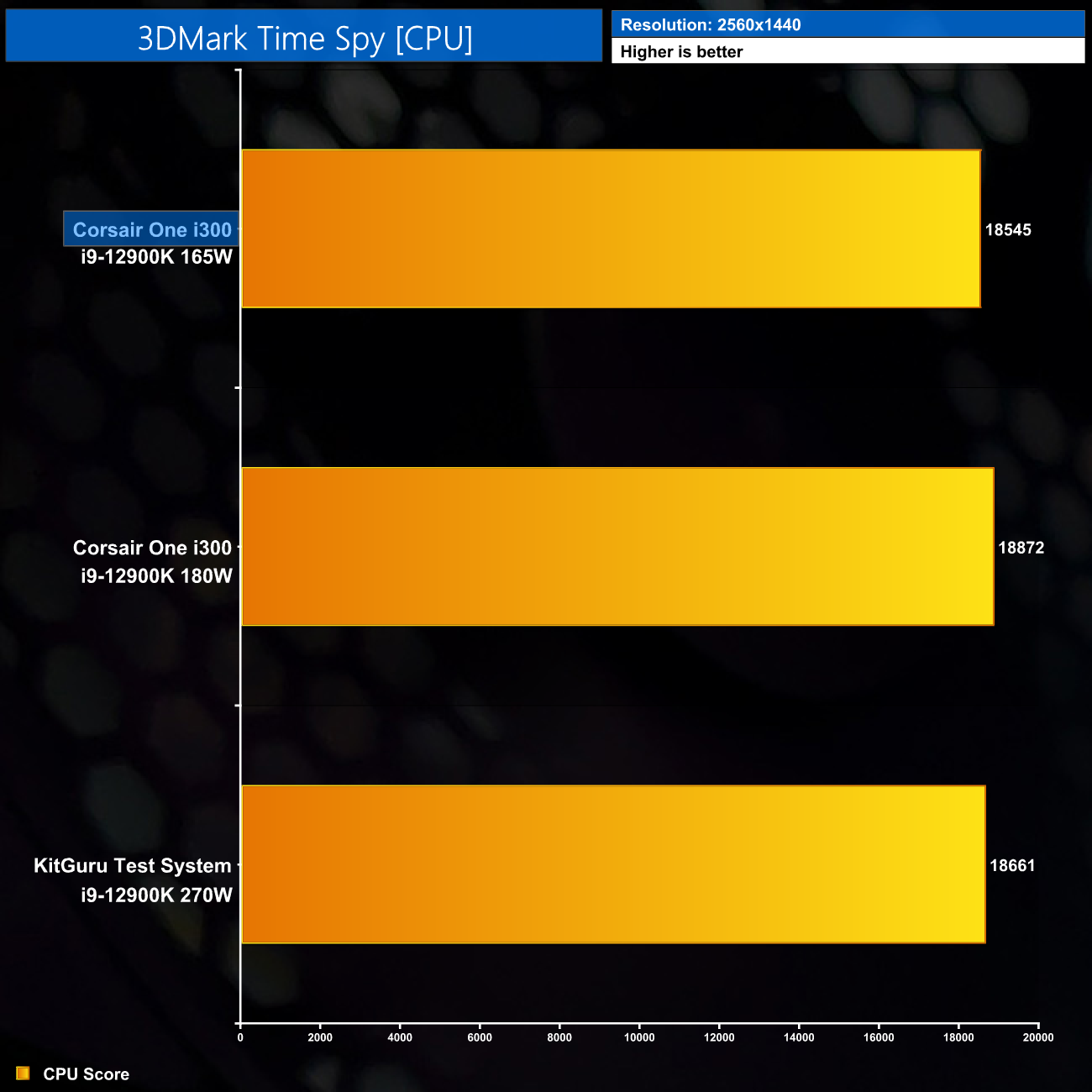The height and width of the screenshot is (1092, 1092).
Task: Click the 18545 score value
Action: click(x=1008, y=230)
